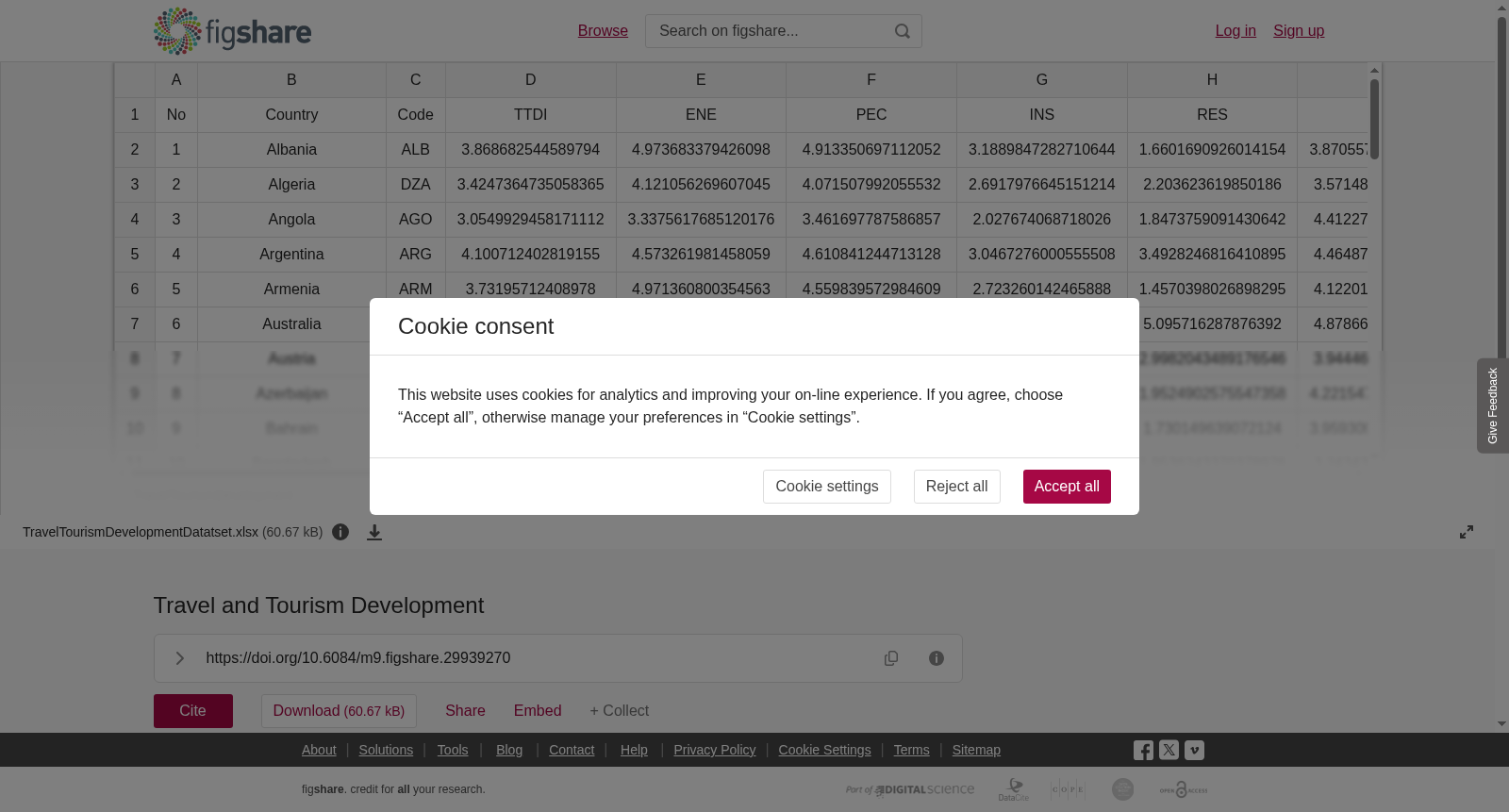This screenshot has height=812, width=1509.
Task: Open Tools footer link
Action: pos(453,750)
